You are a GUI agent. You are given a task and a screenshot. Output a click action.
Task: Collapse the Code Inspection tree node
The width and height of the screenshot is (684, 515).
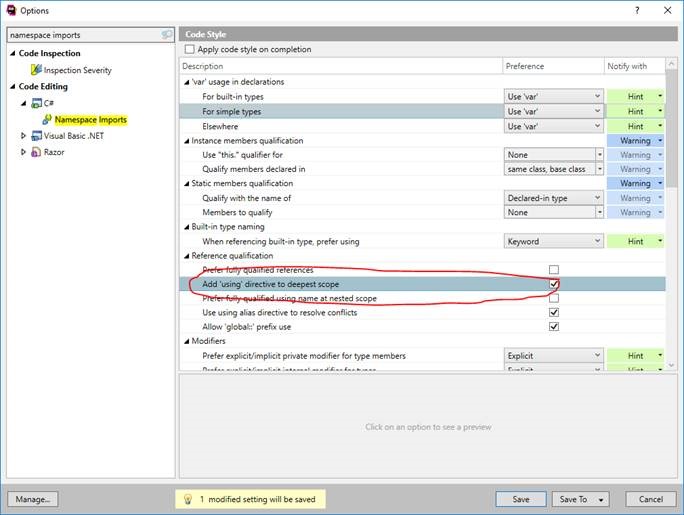click(x=13, y=53)
